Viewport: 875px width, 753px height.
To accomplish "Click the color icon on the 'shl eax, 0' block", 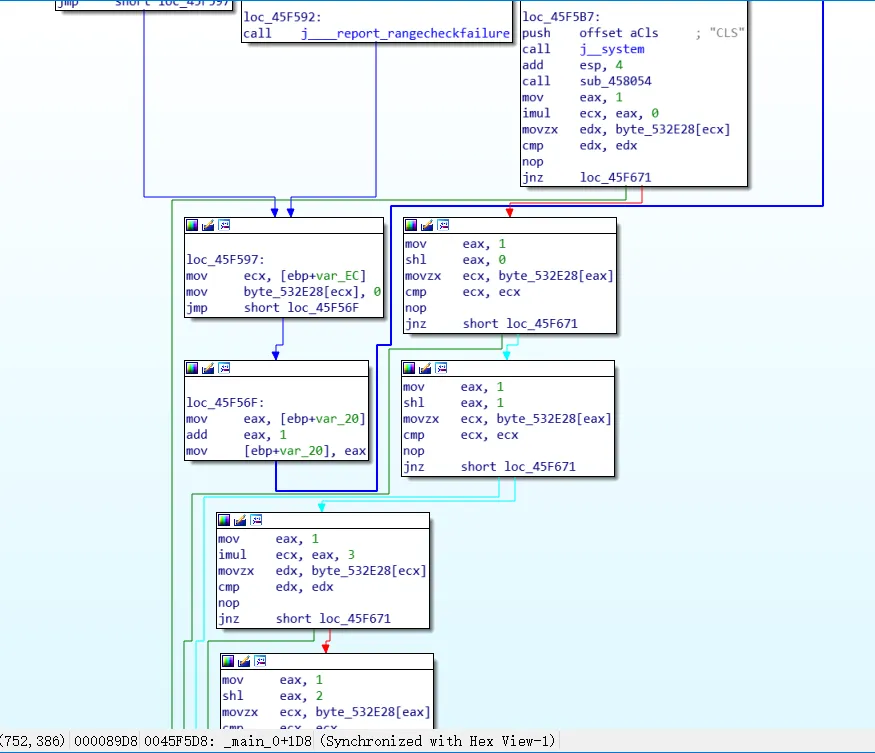I will point(411,225).
